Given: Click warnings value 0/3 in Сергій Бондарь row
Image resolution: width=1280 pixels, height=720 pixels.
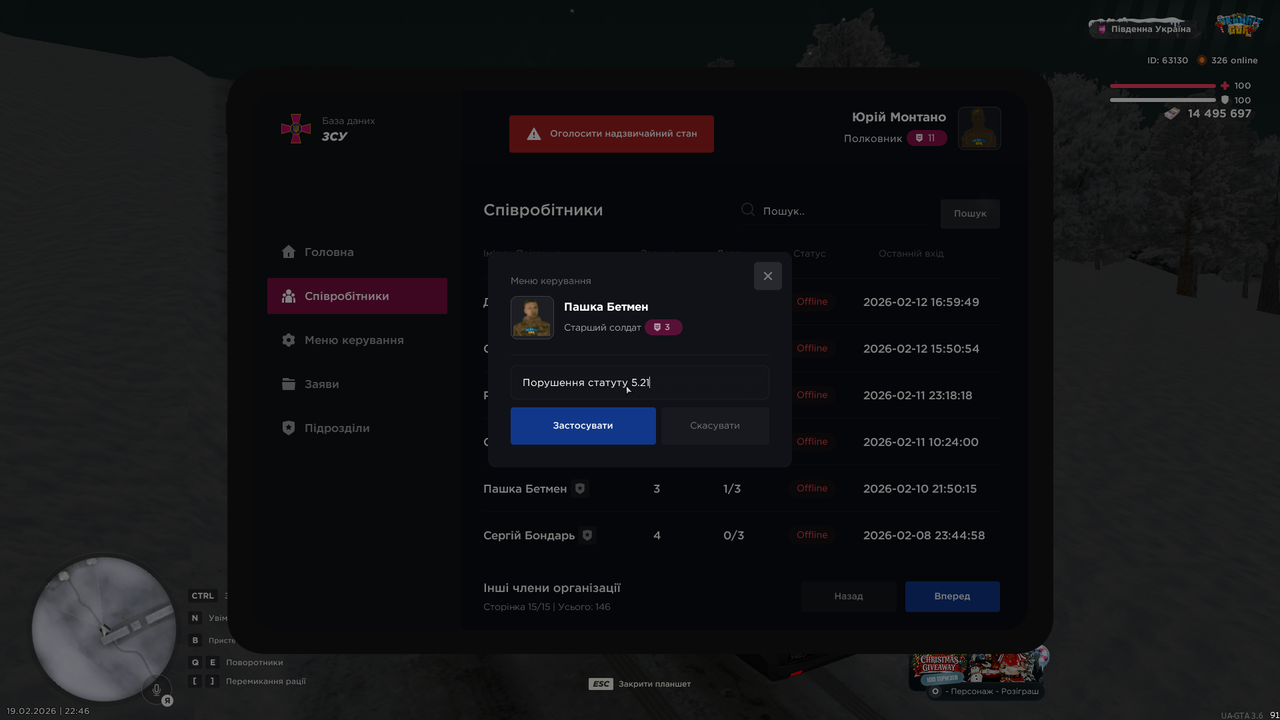Looking at the screenshot, I should (x=733, y=535).
